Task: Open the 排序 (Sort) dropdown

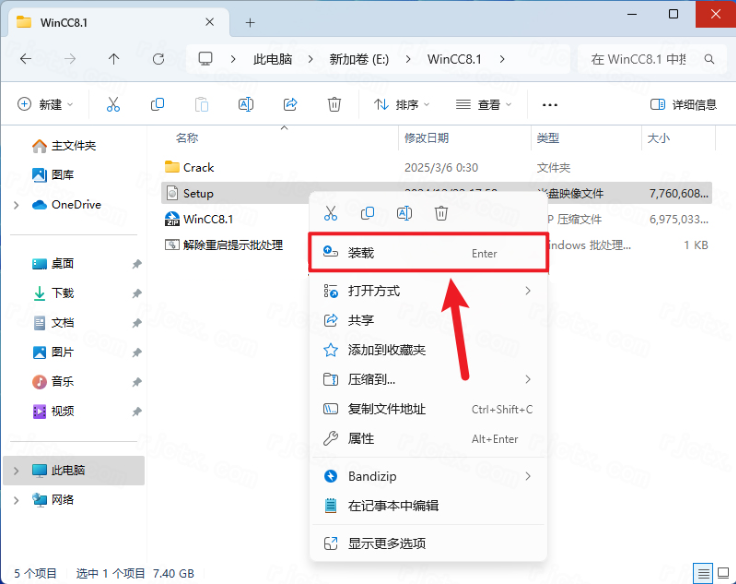Action: (x=402, y=104)
